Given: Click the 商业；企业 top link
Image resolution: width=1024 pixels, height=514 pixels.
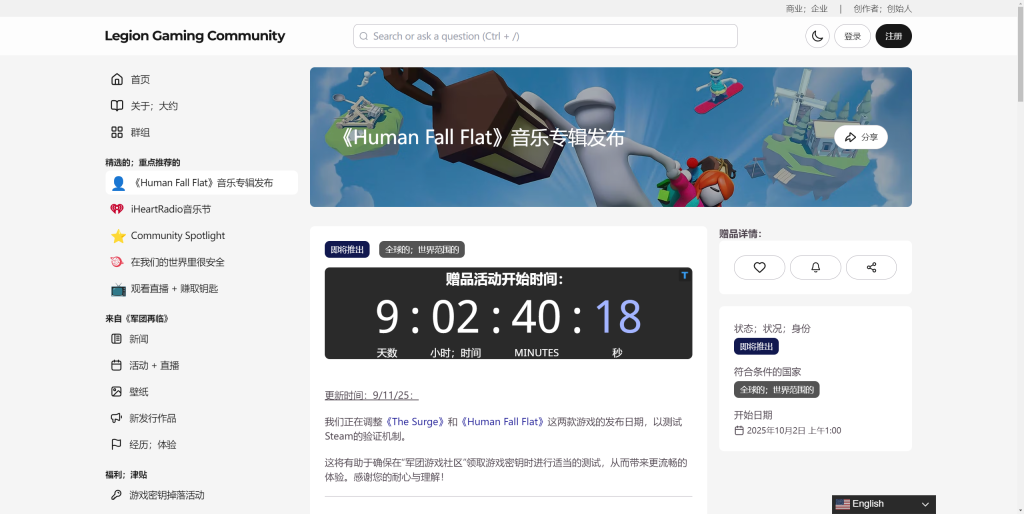Looking at the screenshot, I should pos(807,8).
